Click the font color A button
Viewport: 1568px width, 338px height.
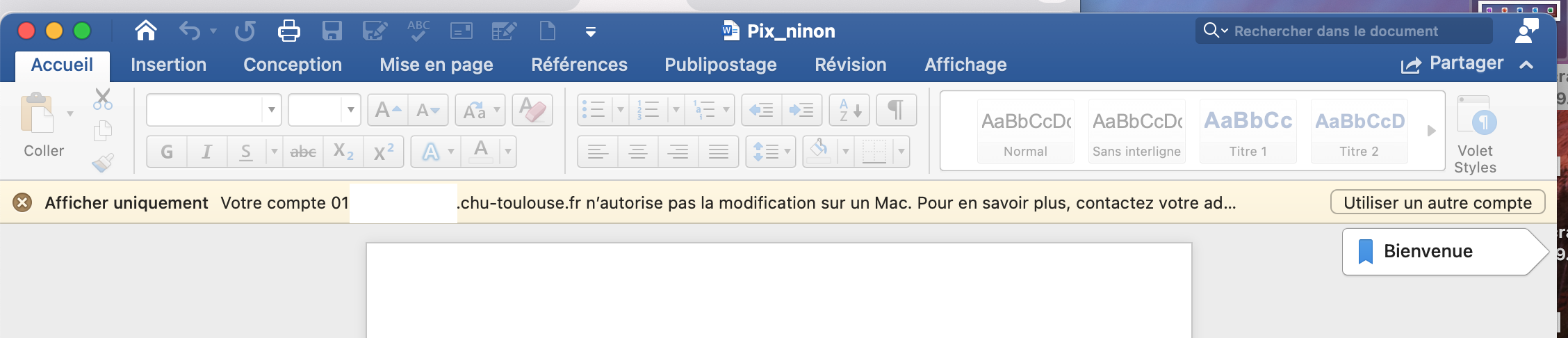pyautogui.click(x=480, y=152)
